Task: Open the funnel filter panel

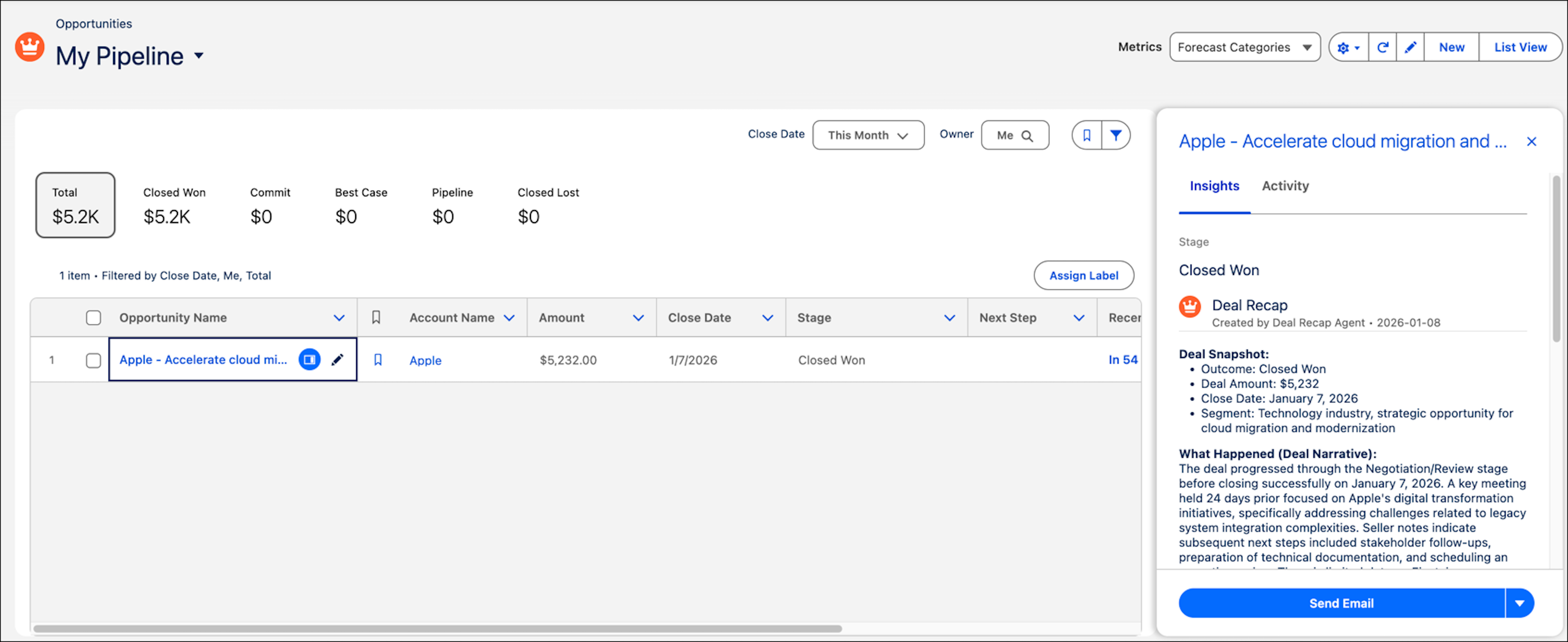Action: (1116, 135)
